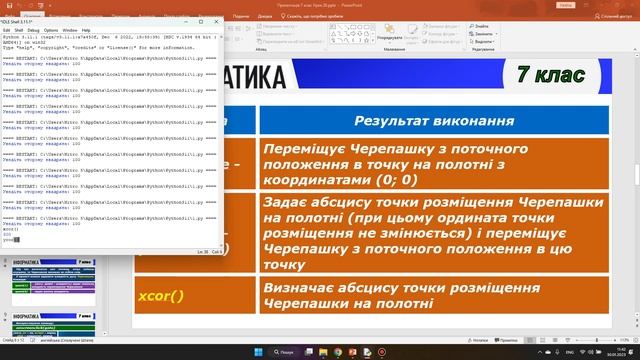Click the '7 клас' label on slide

(551, 74)
